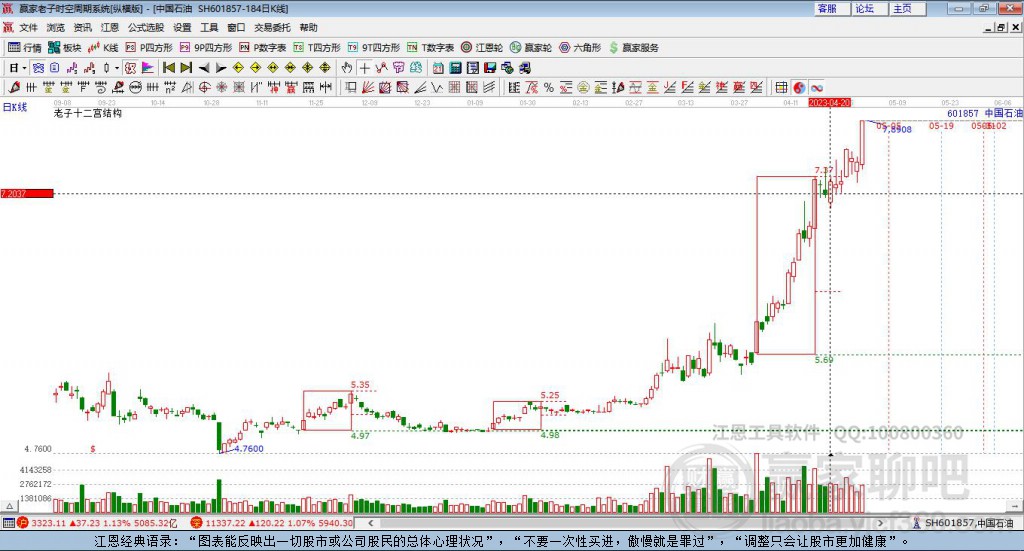Open the 板块 sector view
This screenshot has width=1024, height=551.
coord(64,48)
